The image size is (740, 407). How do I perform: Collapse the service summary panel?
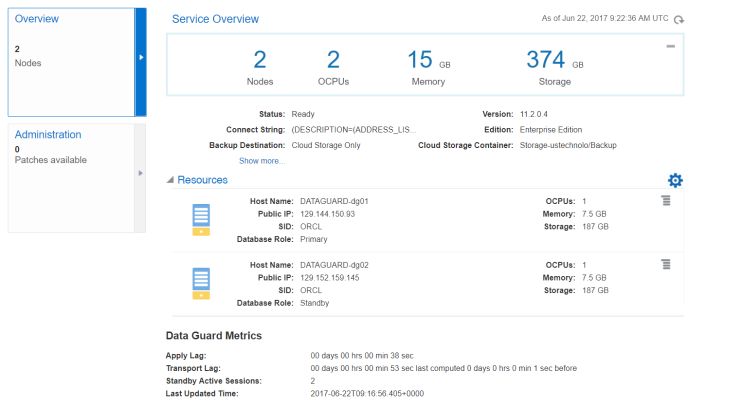coord(670,46)
